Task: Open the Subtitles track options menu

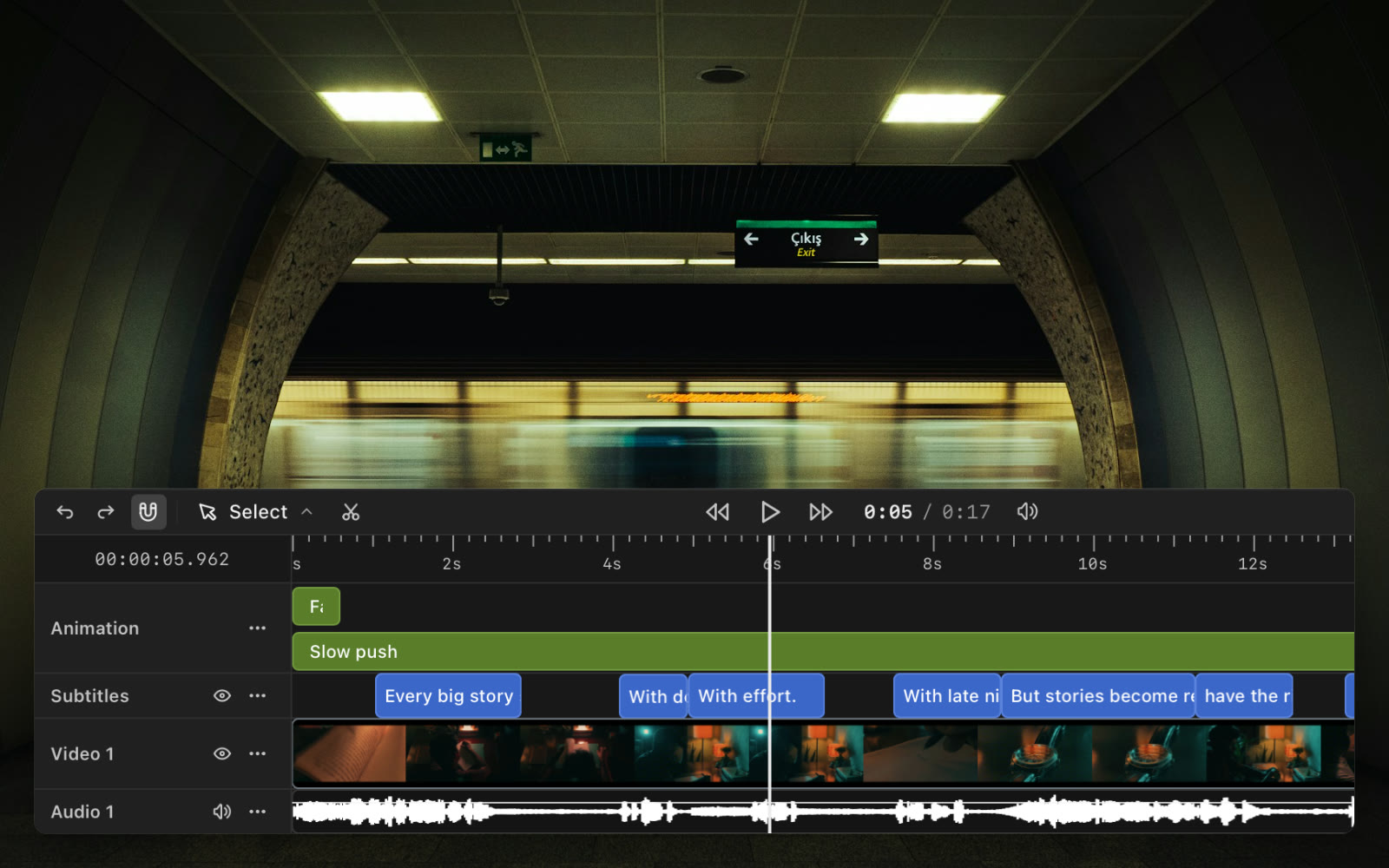Action: 257,695
